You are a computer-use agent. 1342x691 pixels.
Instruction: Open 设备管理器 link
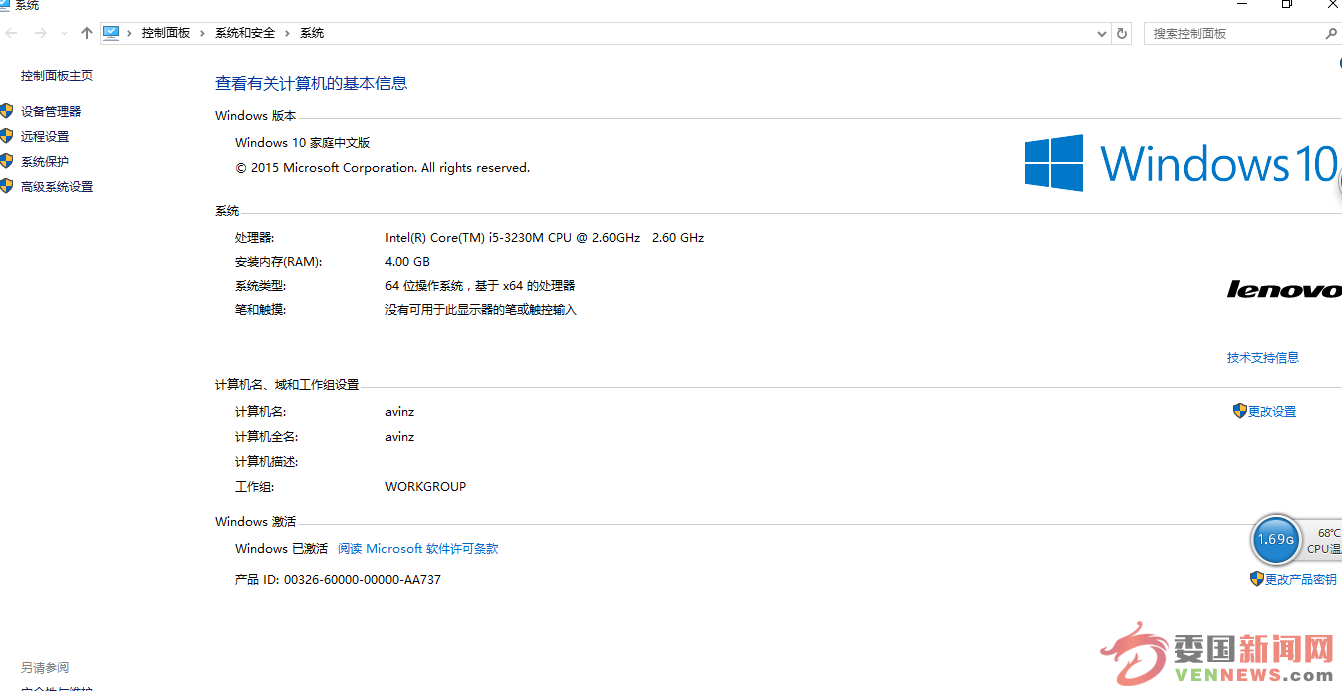51,111
